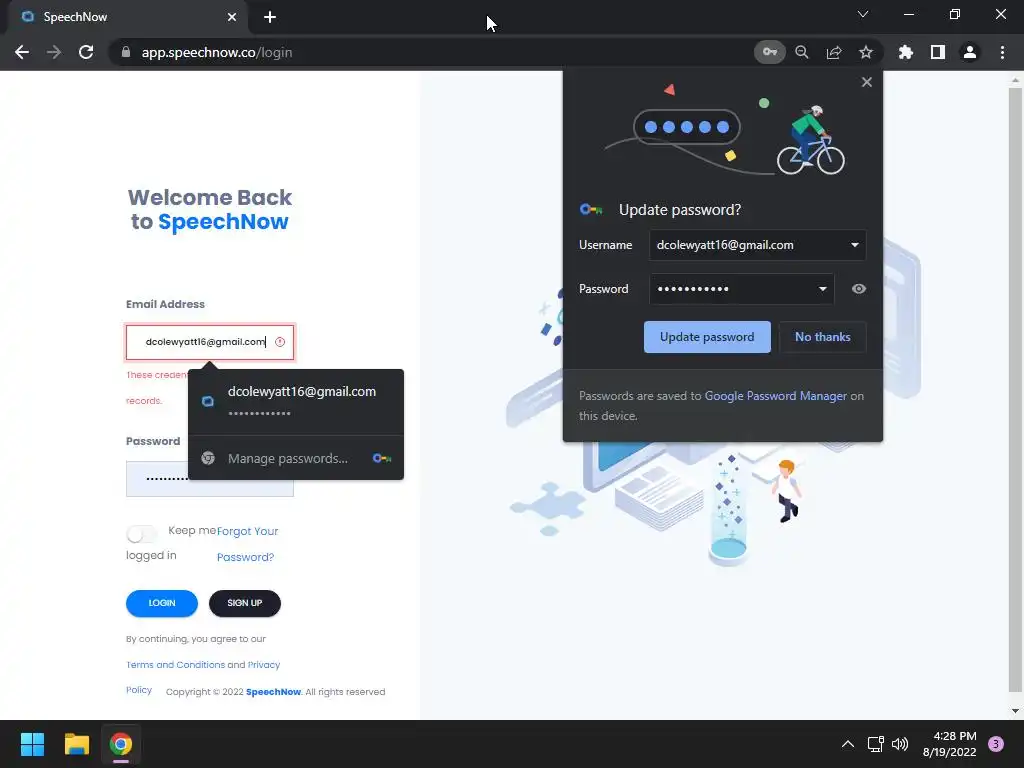Expand the Password dropdown in password popup
Screen dimensions: 1024x768
pyautogui.click(x=822, y=289)
